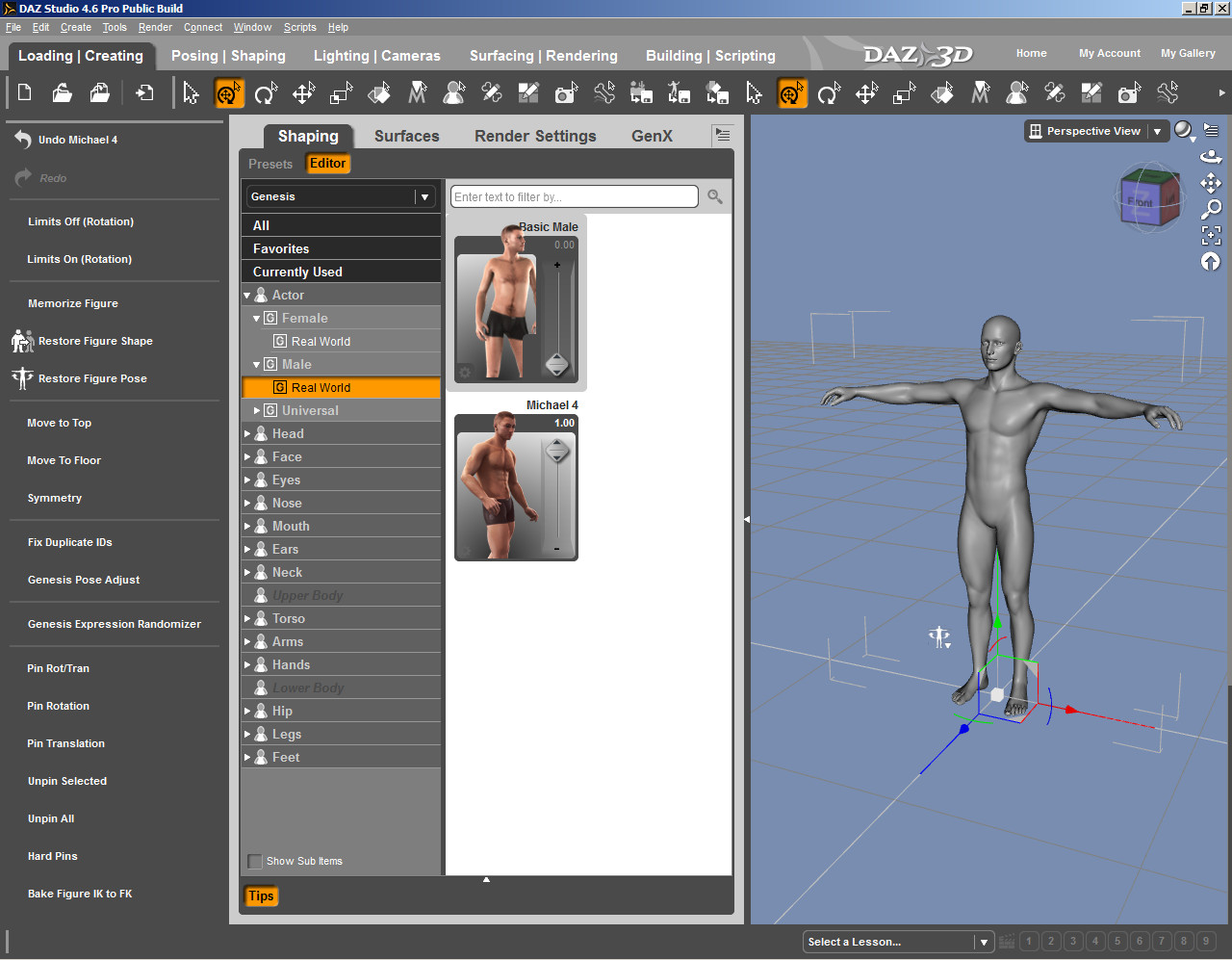The width and height of the screenshot is (1232, 960).
Task: Click the Open file folder icon
Action: pos(62,92)
